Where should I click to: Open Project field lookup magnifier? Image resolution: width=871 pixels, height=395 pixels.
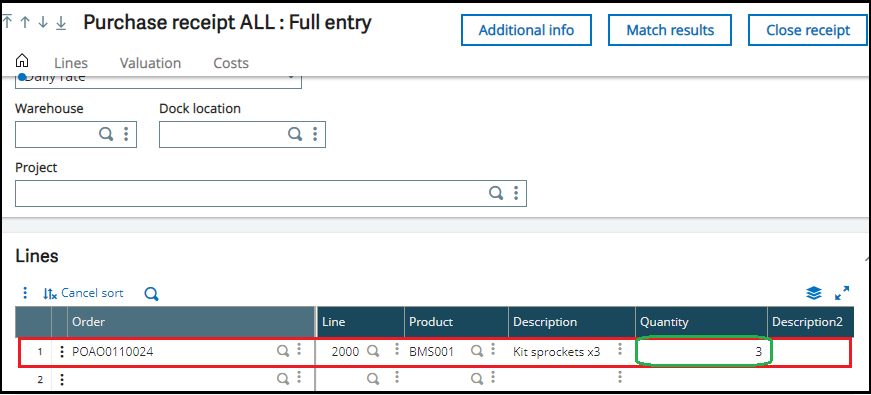(x=496, y=193)
